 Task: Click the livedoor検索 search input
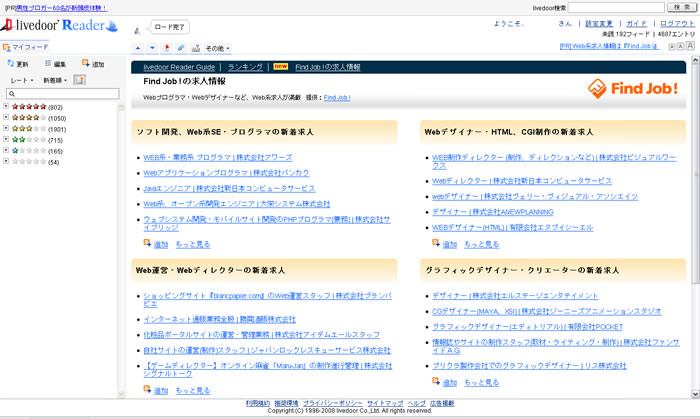click(616, 8)
